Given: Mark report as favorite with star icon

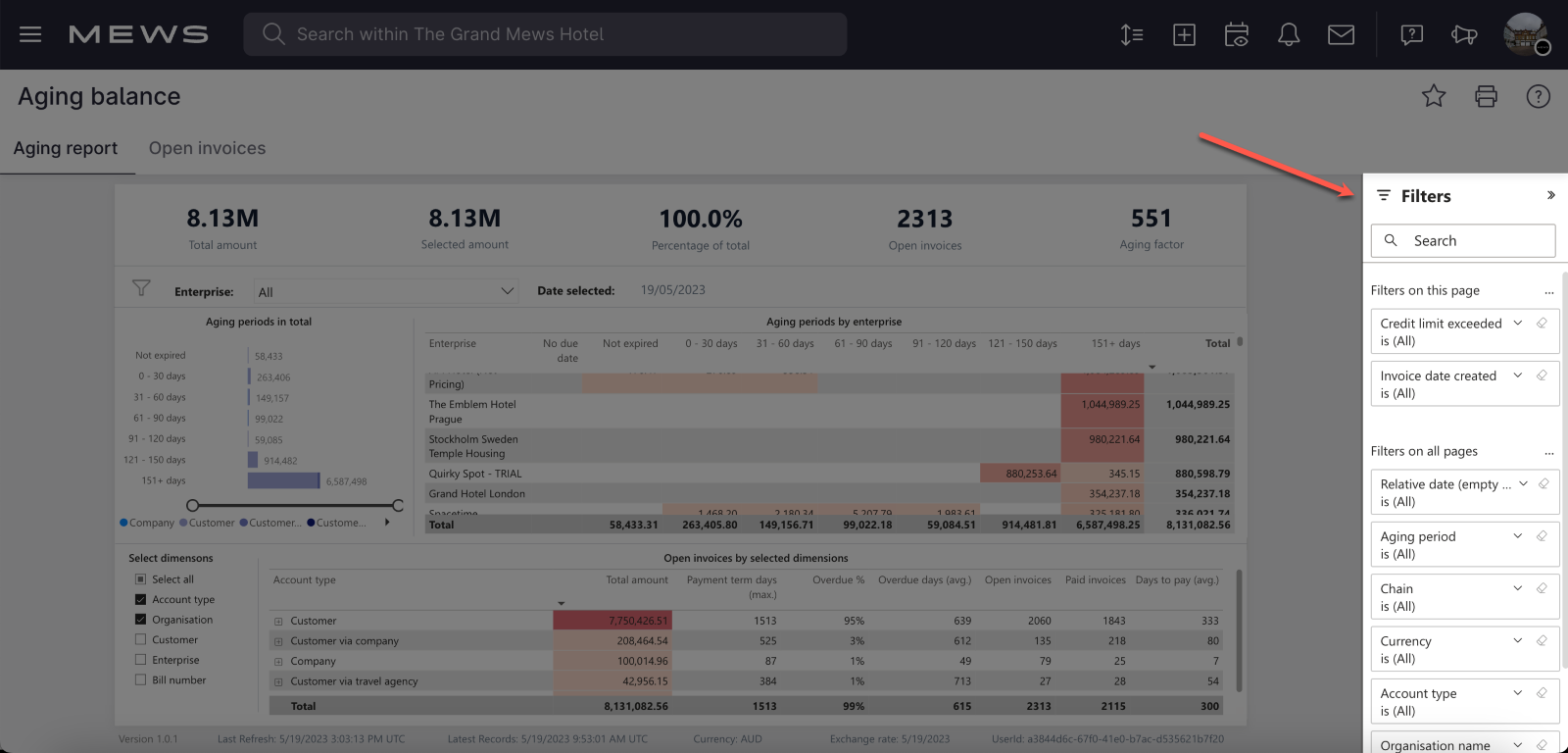Looking at the screenshot, I should pyautogui.click(x=1434, y=96).
